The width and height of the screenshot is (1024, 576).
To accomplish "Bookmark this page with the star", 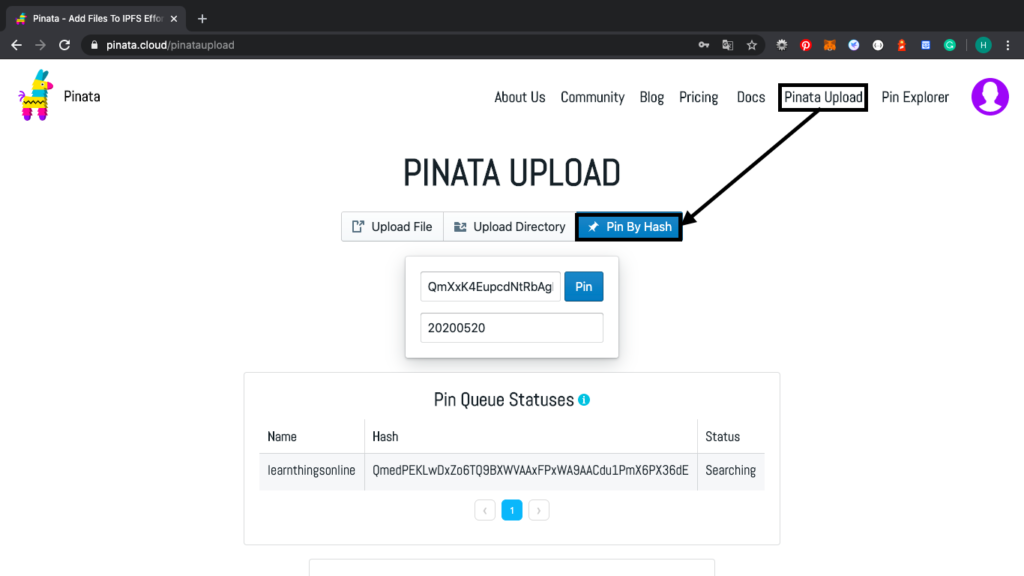I will pos(752,45).
